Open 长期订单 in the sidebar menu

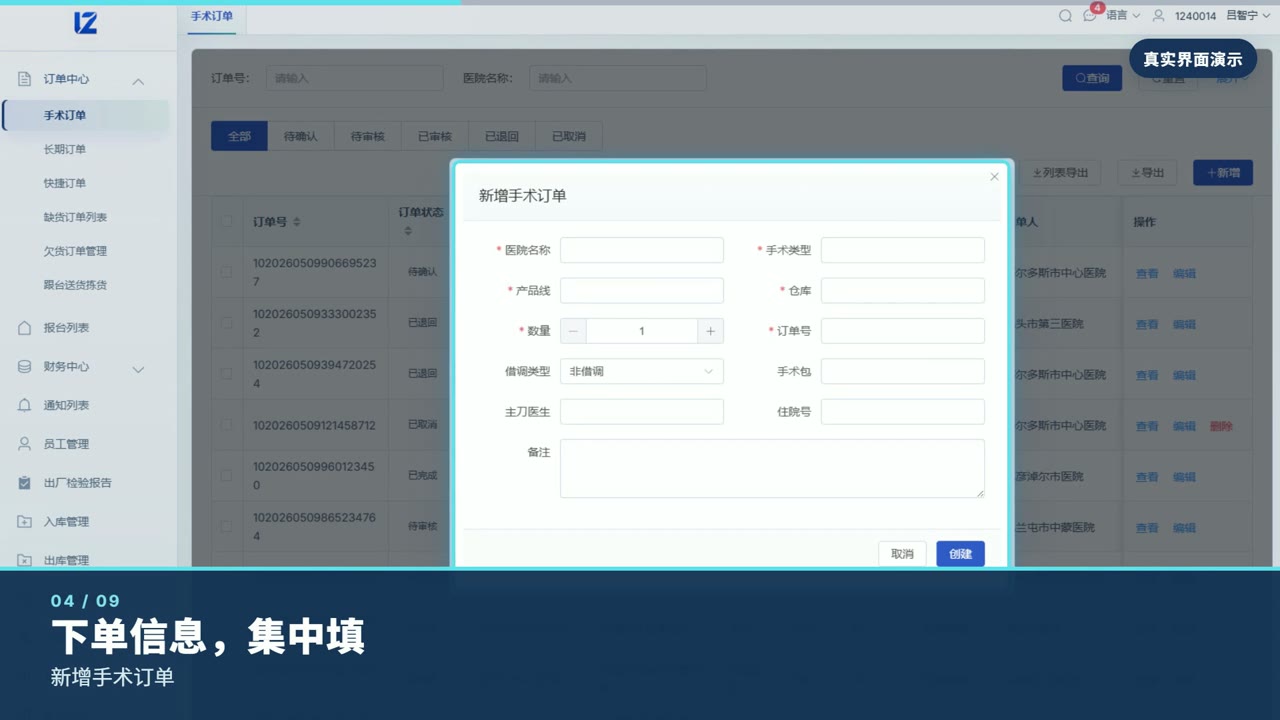coord(65,149)
